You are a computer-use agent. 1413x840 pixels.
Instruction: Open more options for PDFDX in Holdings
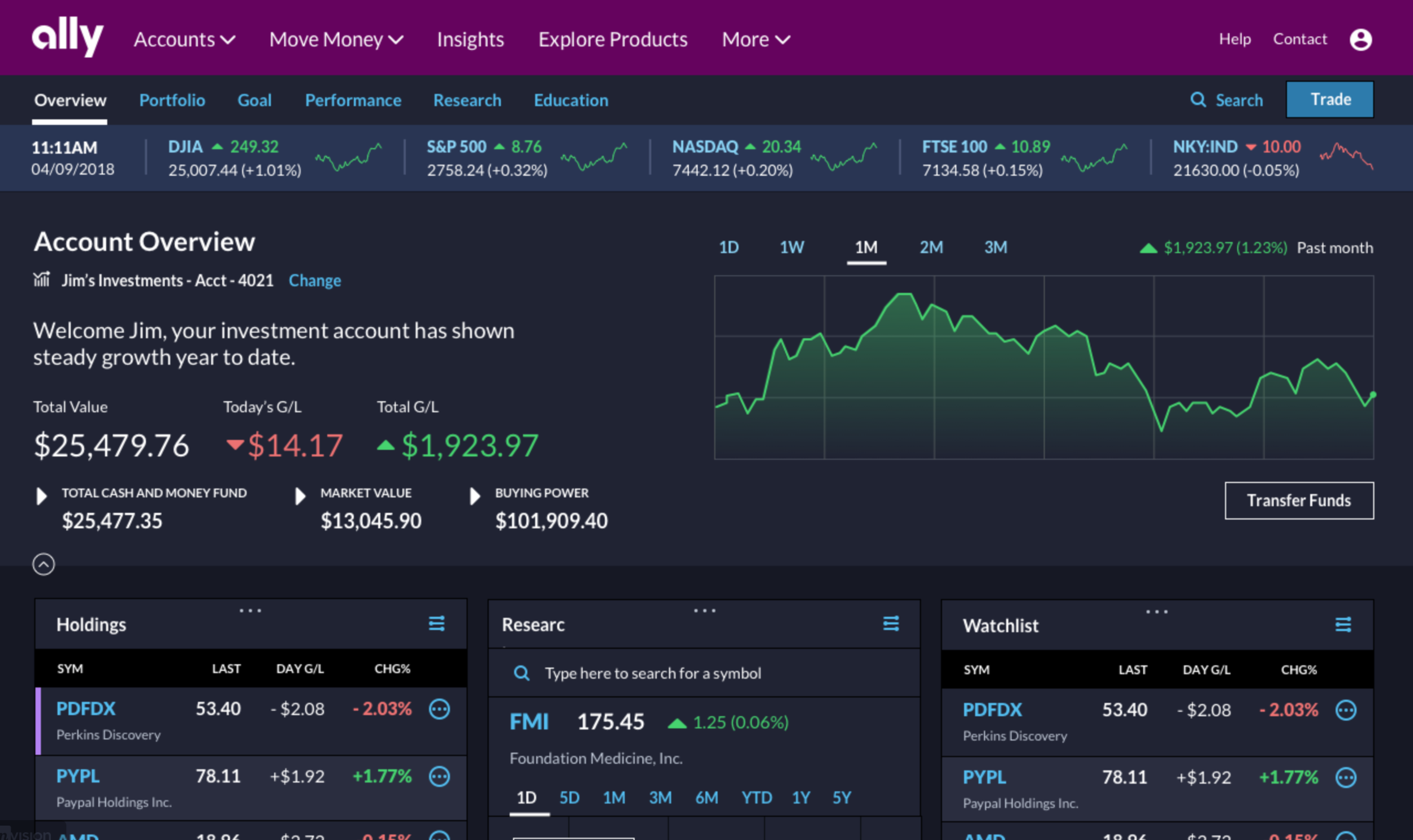coord(440,709)
